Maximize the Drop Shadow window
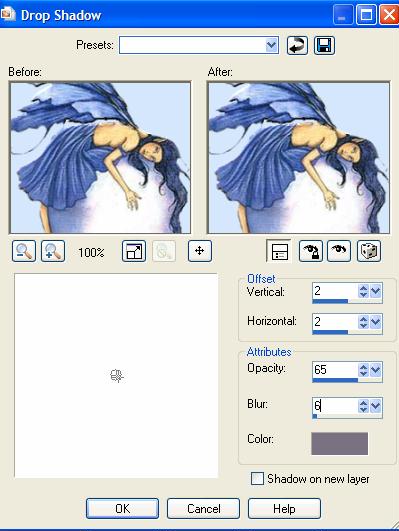Viewport: 399px width, 531px height. pos(366,15)
